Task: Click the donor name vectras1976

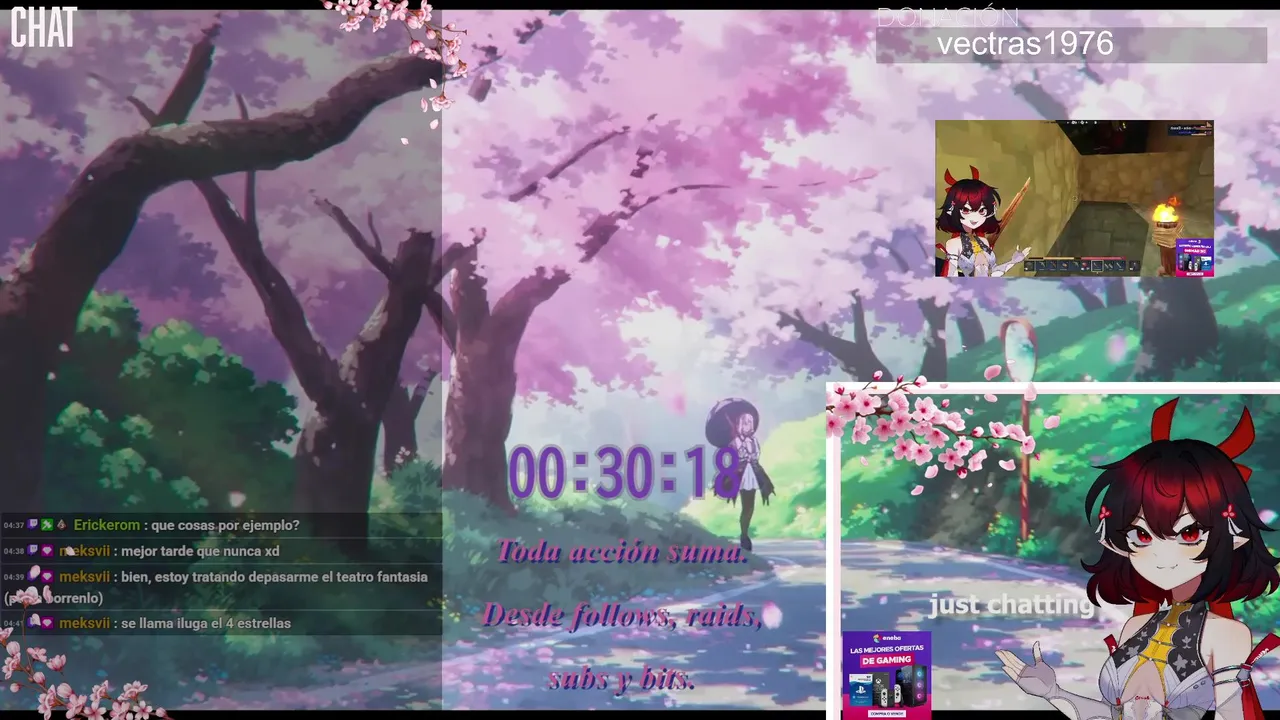Action: [1025, 43]
